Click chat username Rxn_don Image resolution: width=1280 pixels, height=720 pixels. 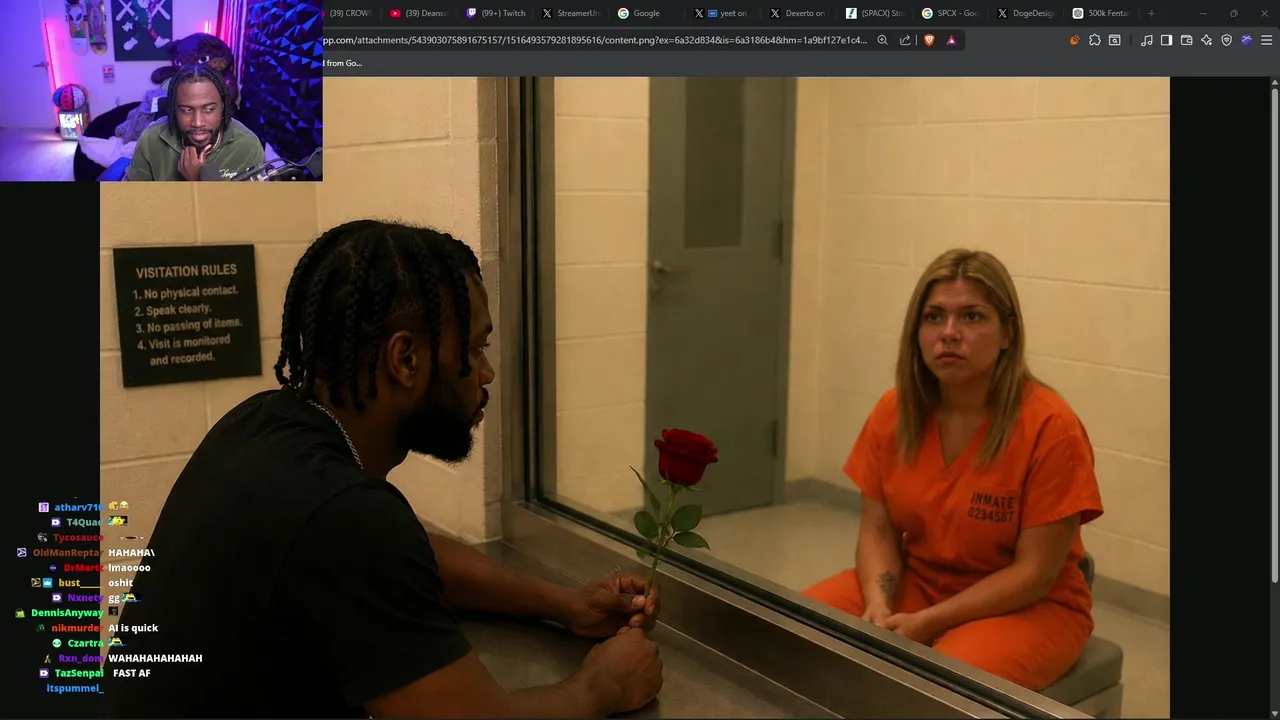81,658
